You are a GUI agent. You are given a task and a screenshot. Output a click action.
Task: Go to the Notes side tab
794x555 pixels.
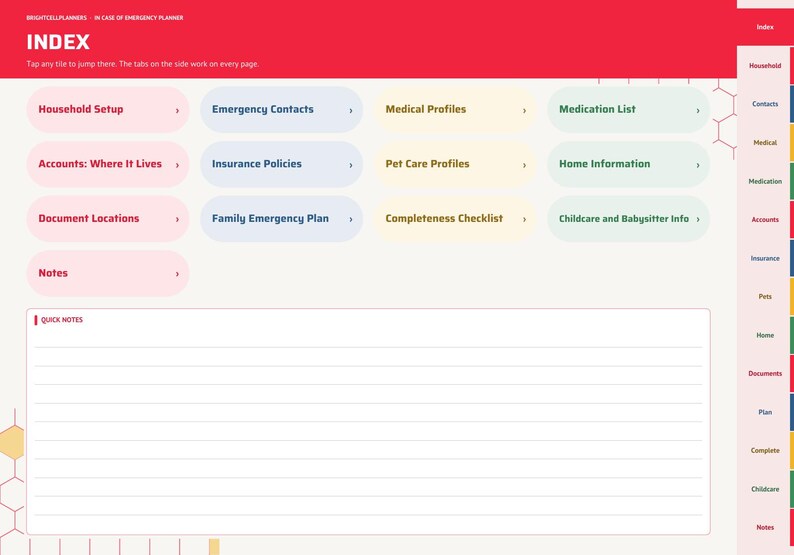[765, 528]
